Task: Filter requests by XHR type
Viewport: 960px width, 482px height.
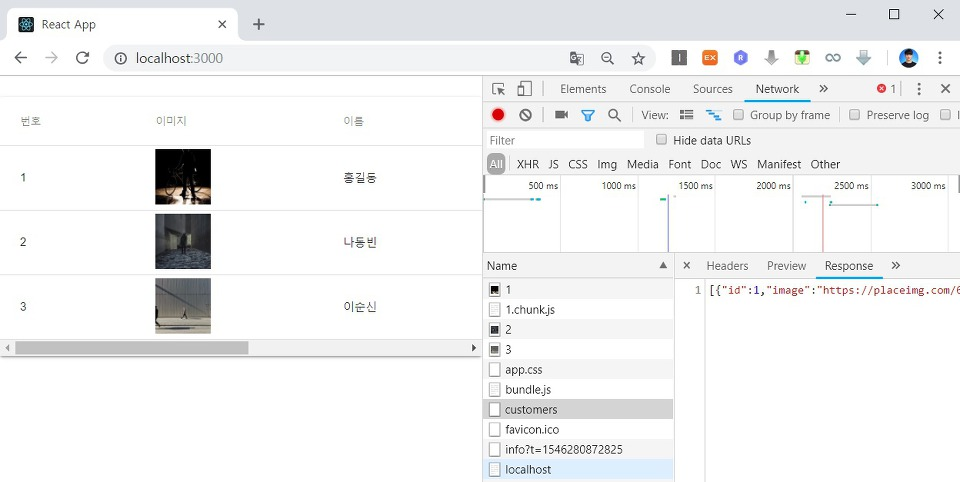Action: tap(527, 164)
